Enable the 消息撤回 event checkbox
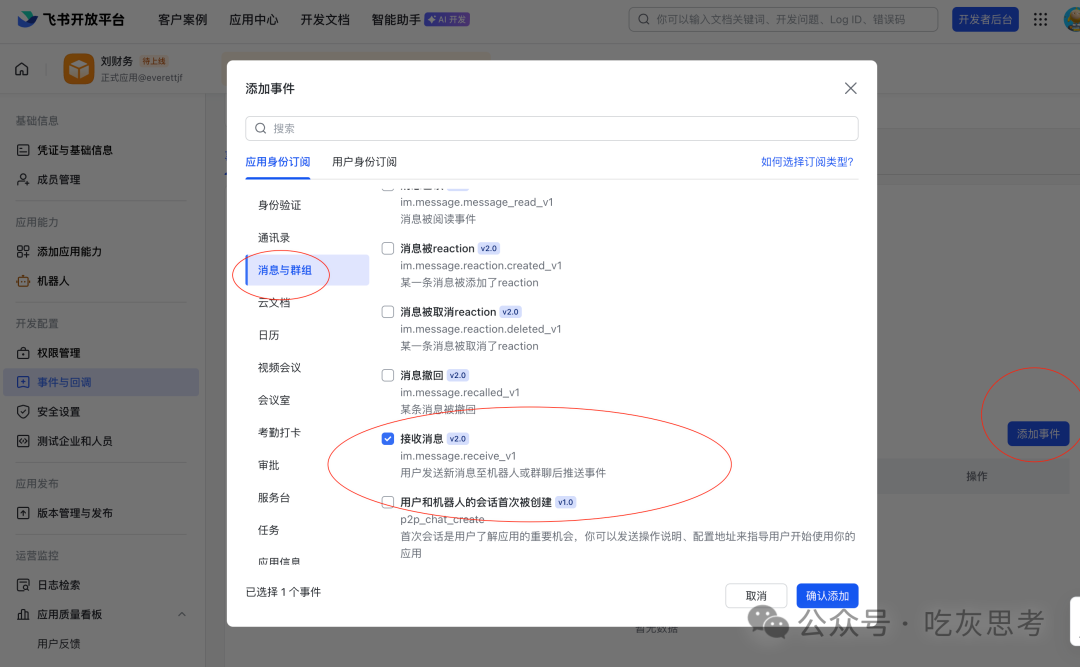Screen dimensions: 1080x667 pos(387,374)
